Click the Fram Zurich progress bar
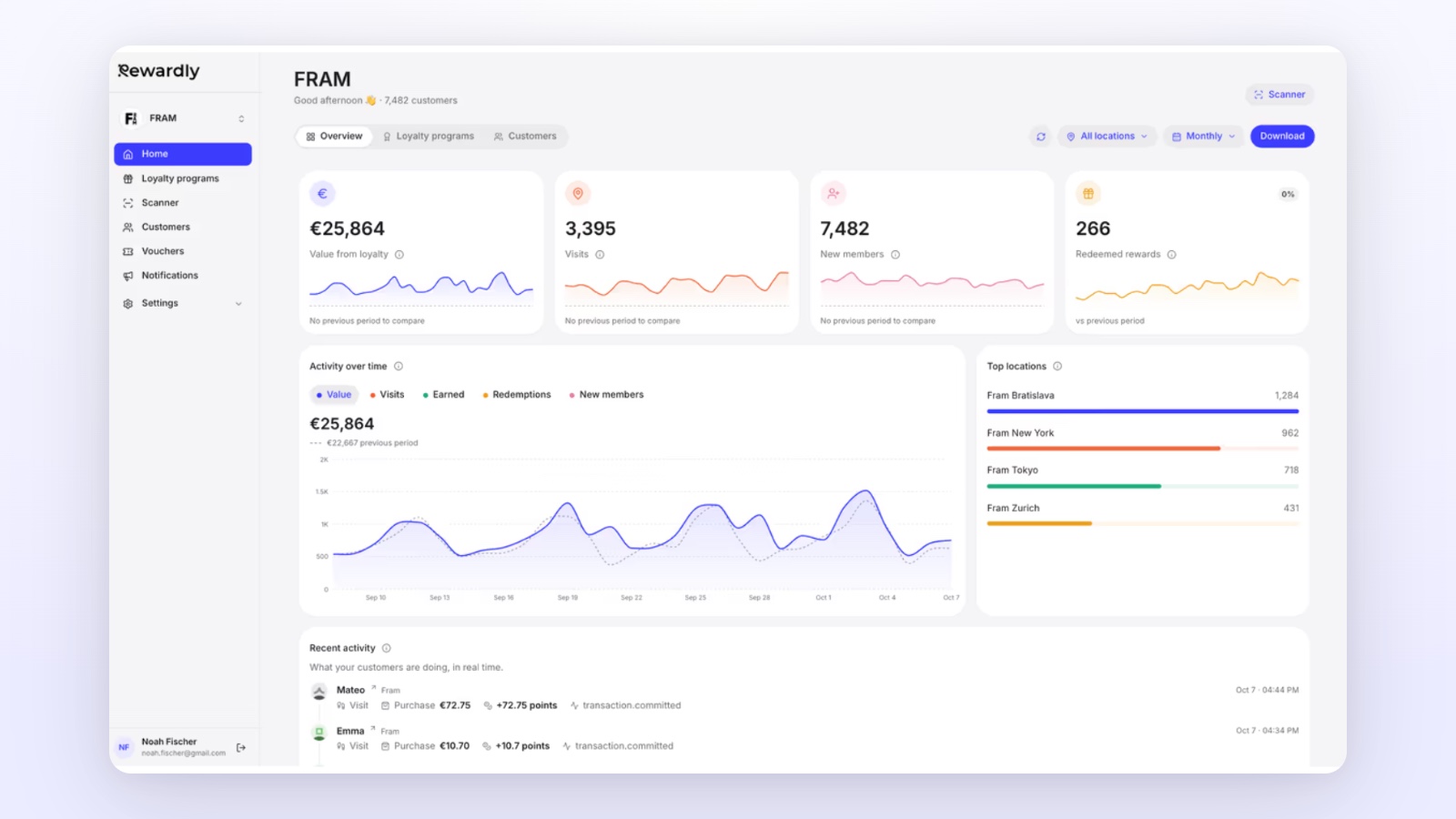Viewport: 1456px width, 819px height. click(x=1143, y=523)
